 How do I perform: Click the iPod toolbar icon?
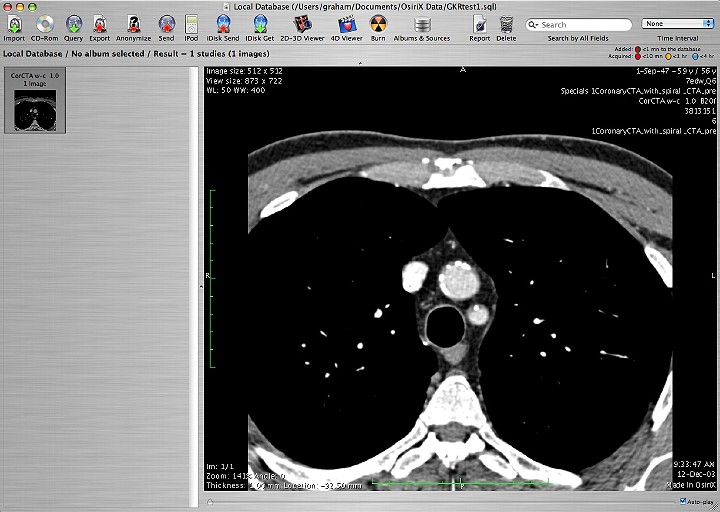191,24
